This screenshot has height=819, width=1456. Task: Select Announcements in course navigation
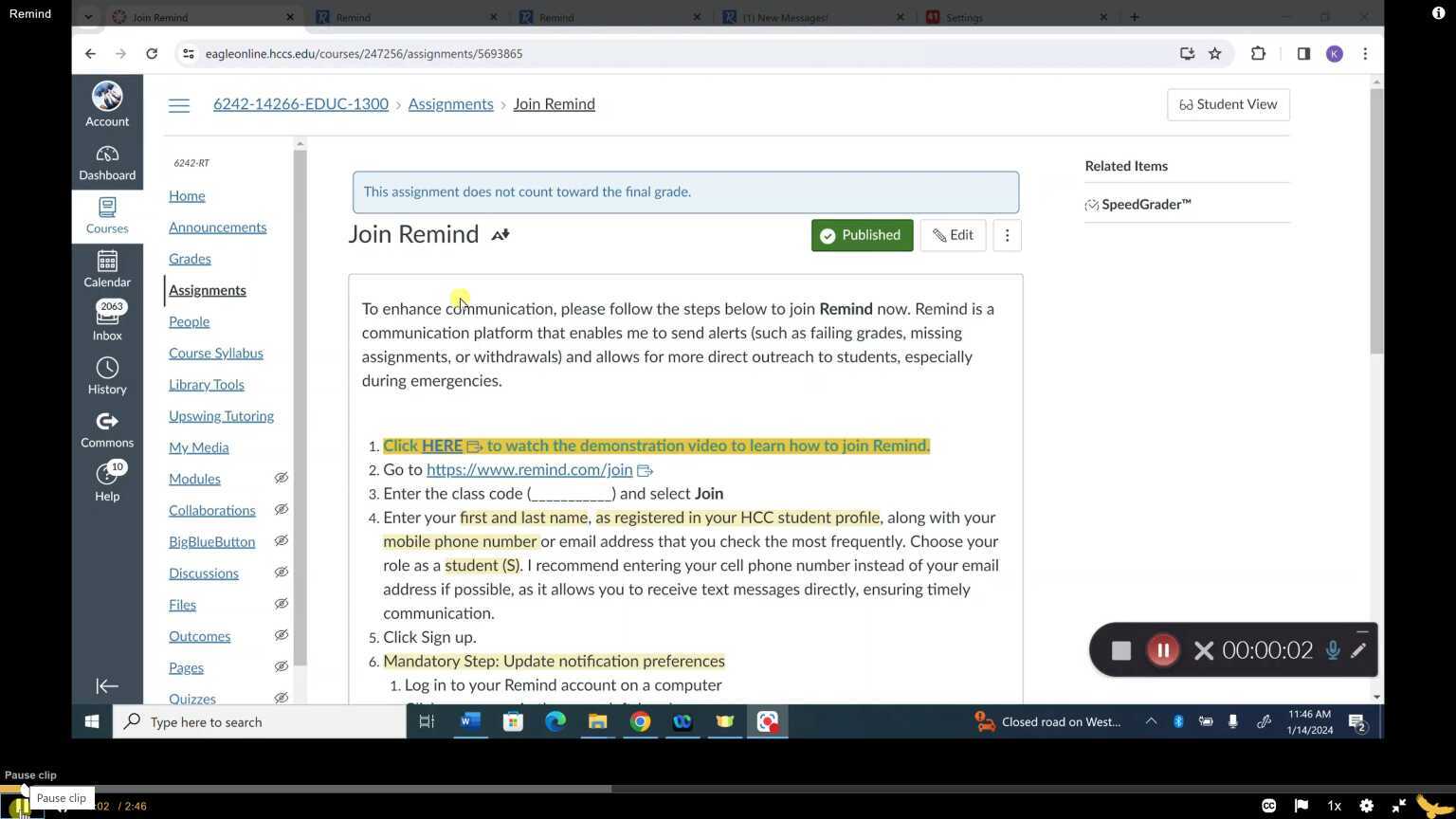click(217, 227)
